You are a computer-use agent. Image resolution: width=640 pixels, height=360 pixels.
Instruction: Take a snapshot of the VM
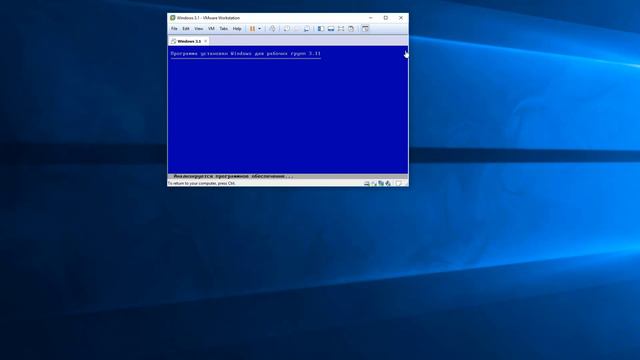pyautogui.click(x=287, y=29)
